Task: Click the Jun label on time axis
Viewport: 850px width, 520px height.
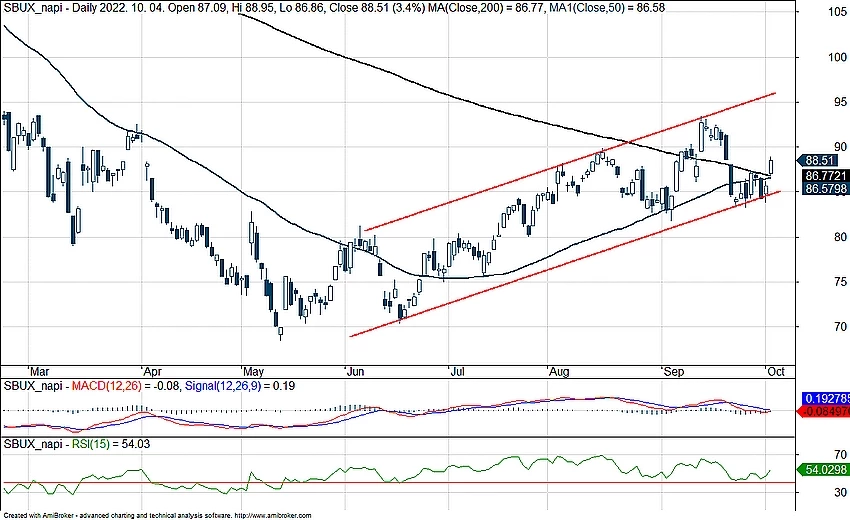Action: [355, 372]
